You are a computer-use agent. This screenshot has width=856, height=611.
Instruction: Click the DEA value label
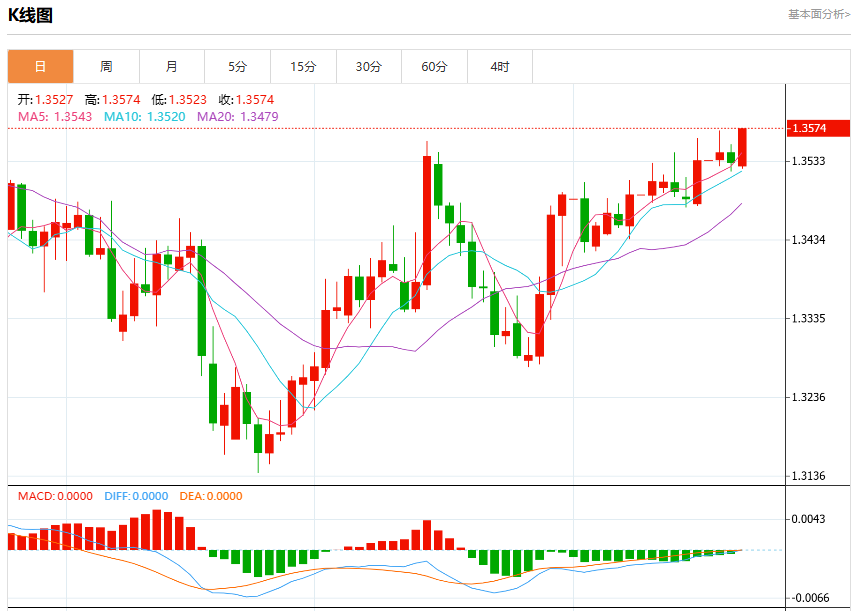click(x=211, y=496)
